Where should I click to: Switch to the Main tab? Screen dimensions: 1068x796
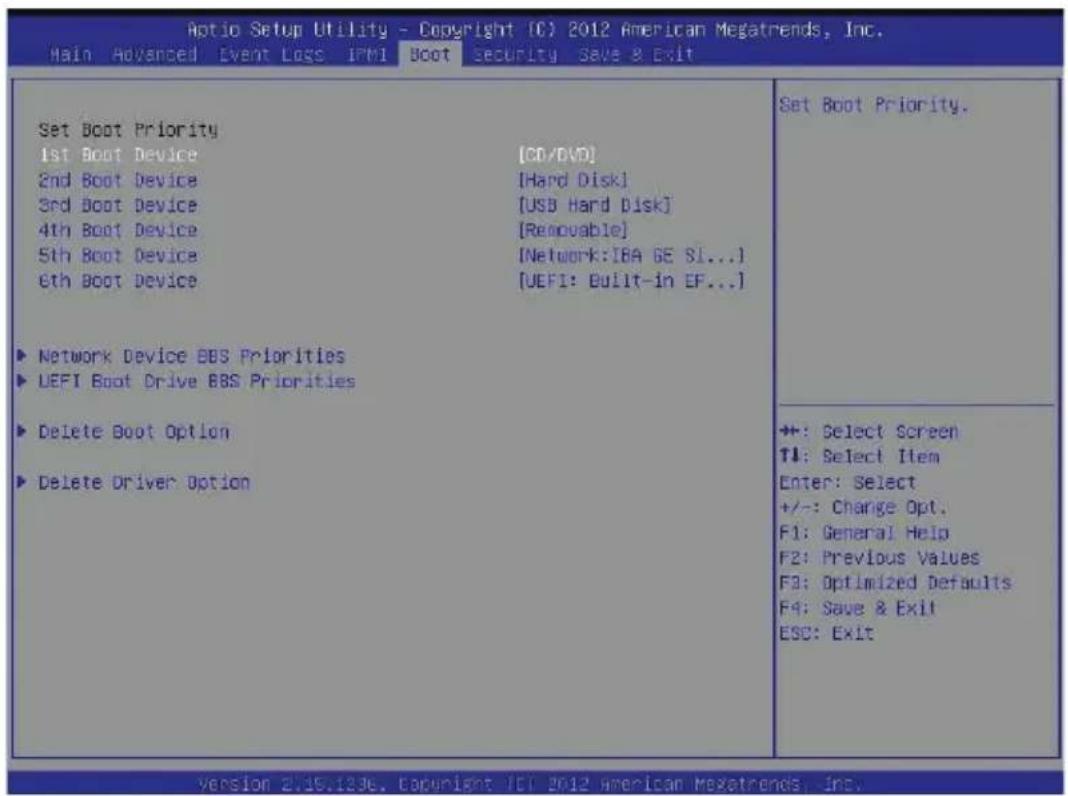coord(71,54)
